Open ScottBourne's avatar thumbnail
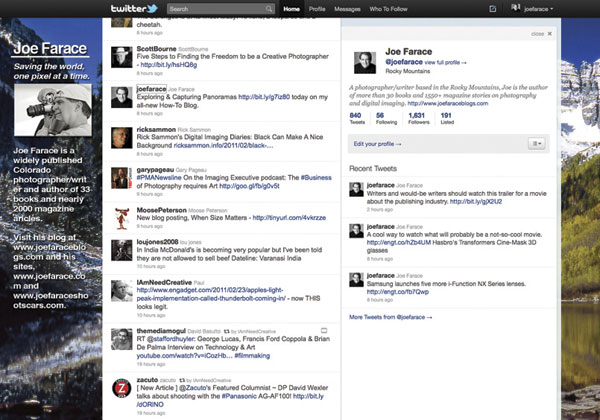The width and height of the screenshot is (600, 420). coord(122,57)
